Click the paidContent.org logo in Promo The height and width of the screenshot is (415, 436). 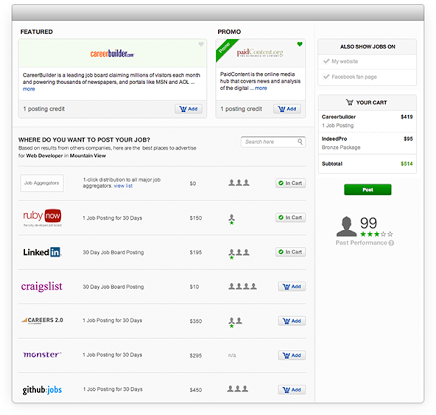pos(260,53)
